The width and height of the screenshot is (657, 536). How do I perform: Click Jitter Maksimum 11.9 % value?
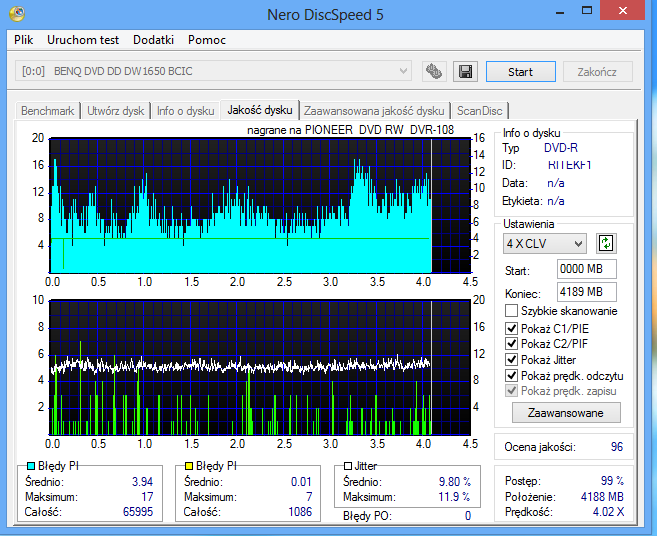pos(454,497)
